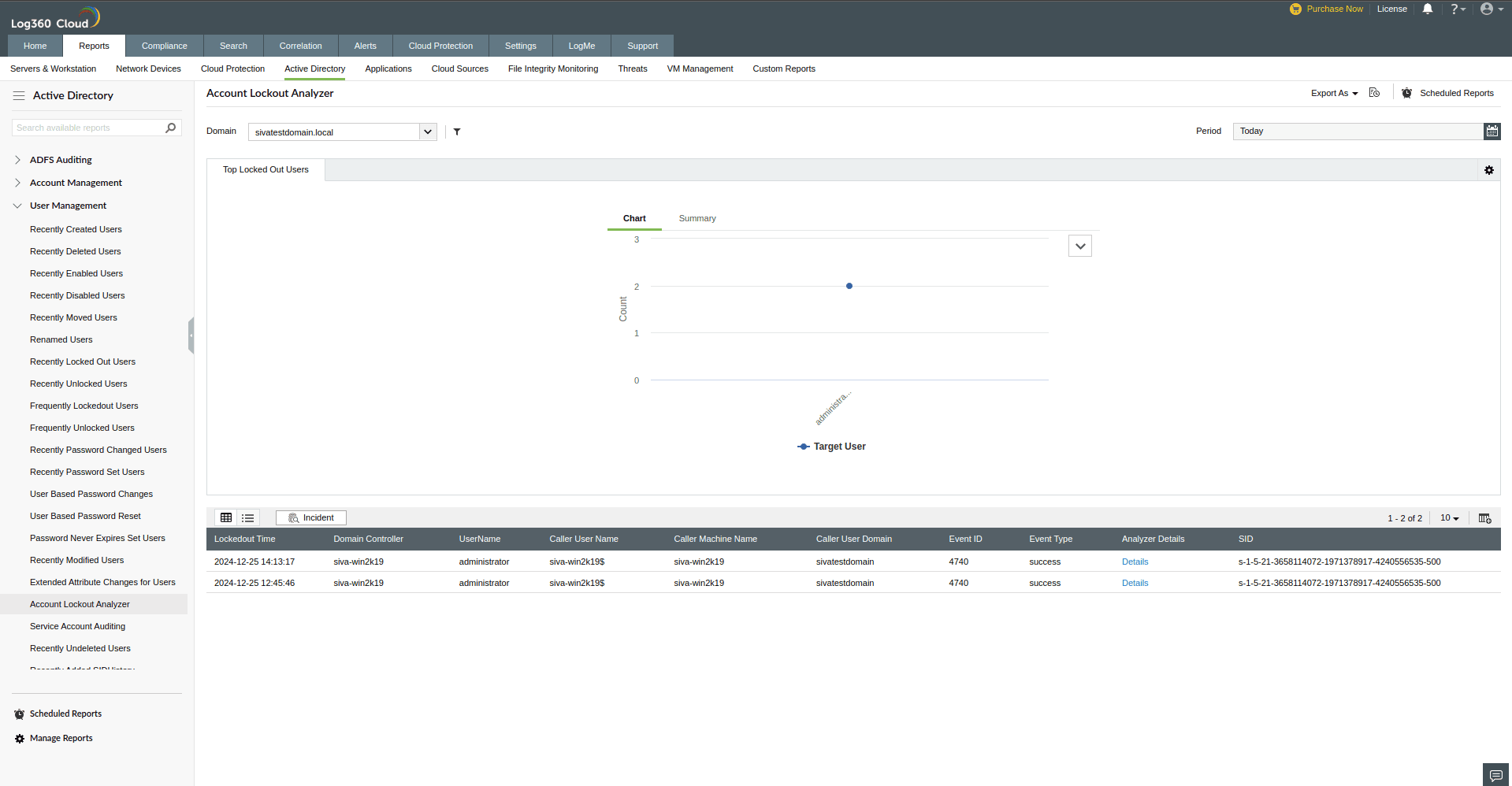Sort by Lockedout Time column header
This screenshot has height=786, width=1512.
(x=245, y=539)
